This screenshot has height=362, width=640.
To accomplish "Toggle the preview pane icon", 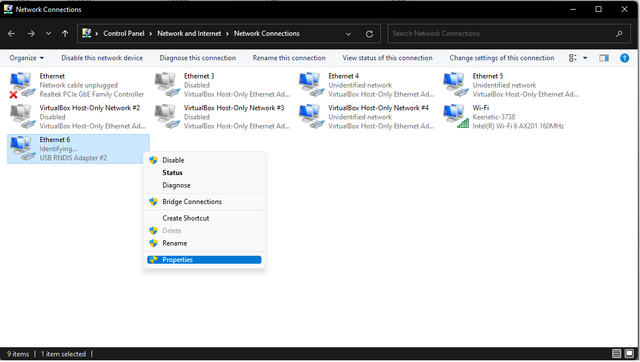I will tap(604, 58).
